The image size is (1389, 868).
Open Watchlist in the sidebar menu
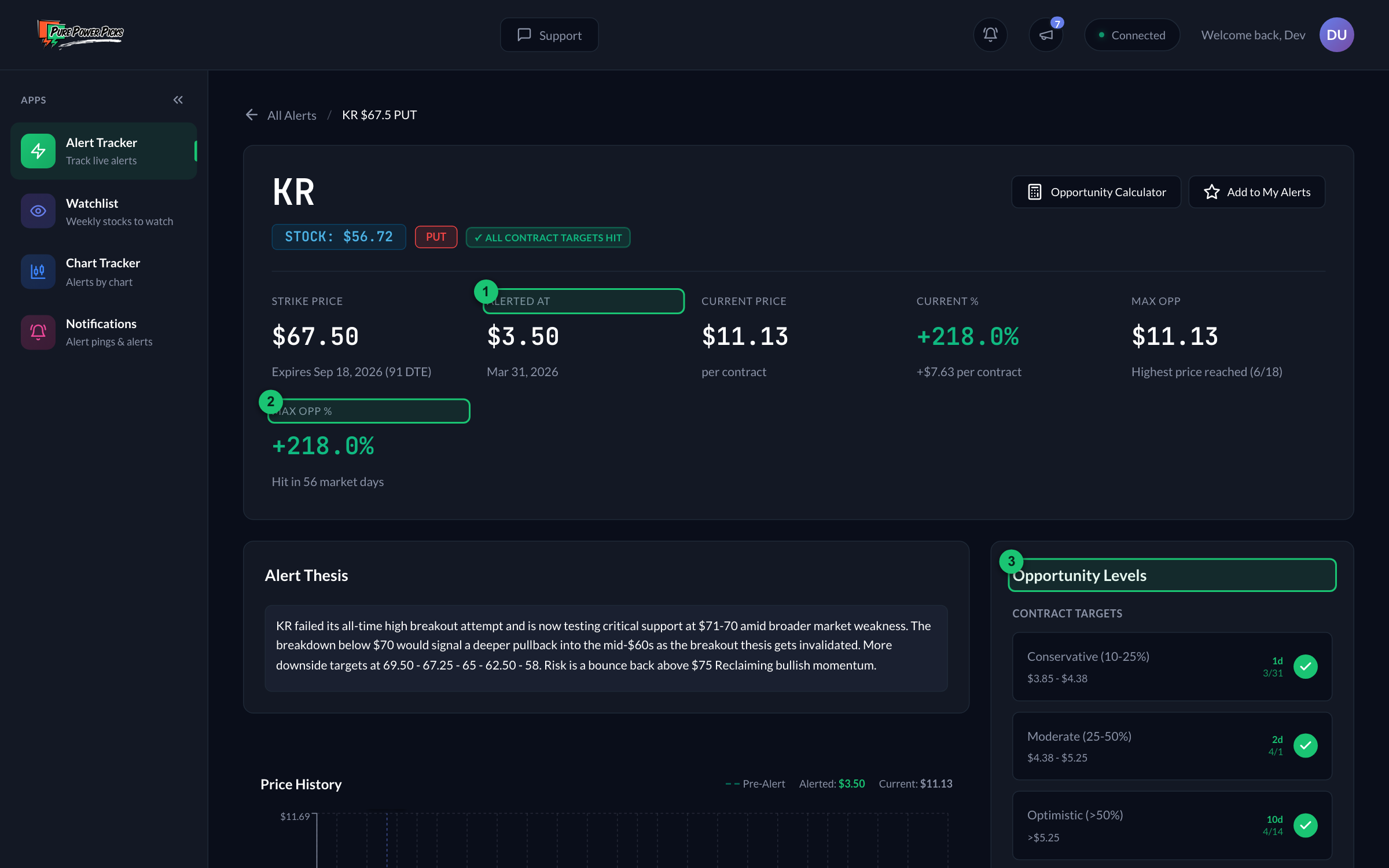104,211
